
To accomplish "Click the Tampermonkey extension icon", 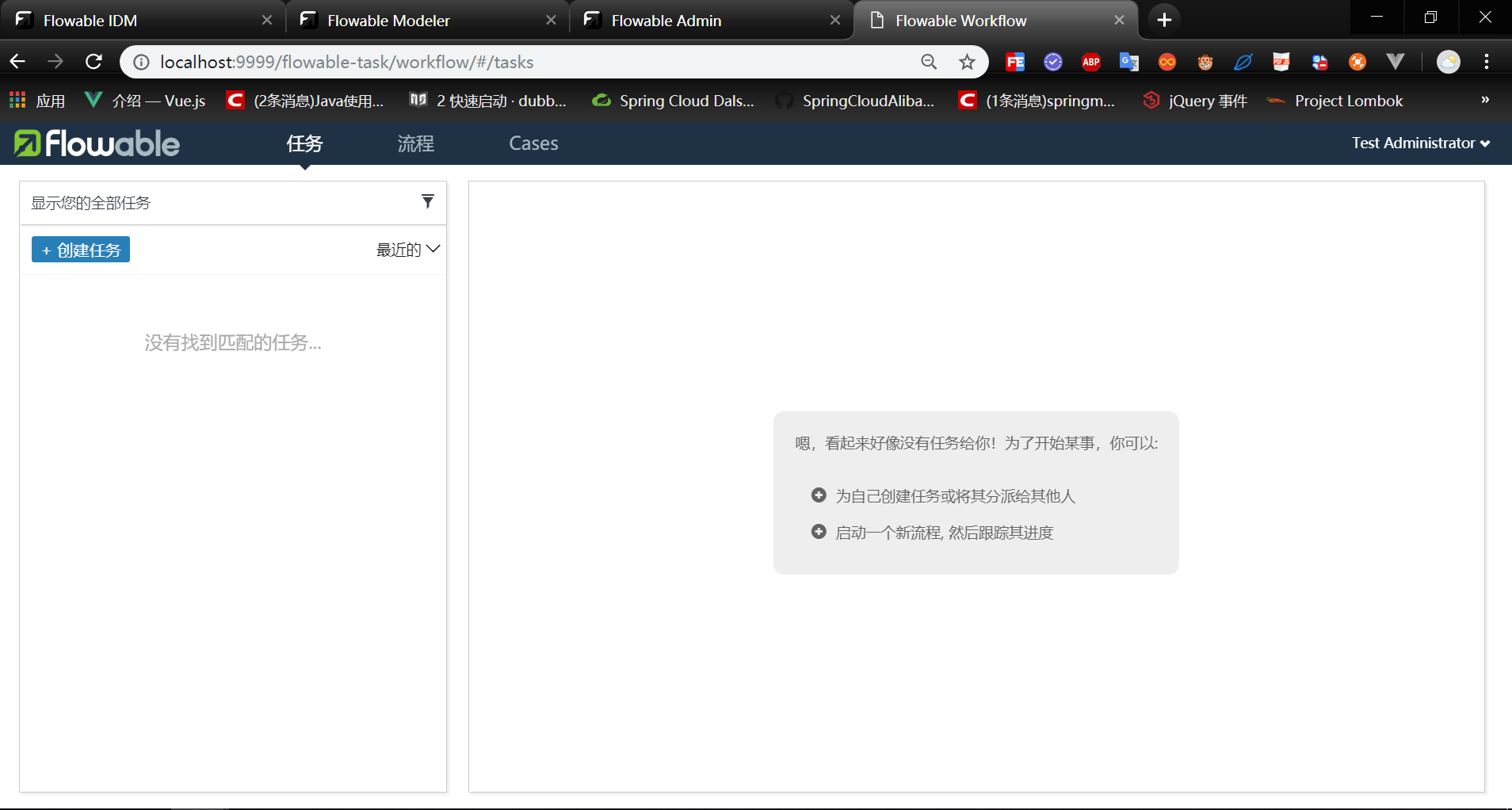I will [1205, 62].
